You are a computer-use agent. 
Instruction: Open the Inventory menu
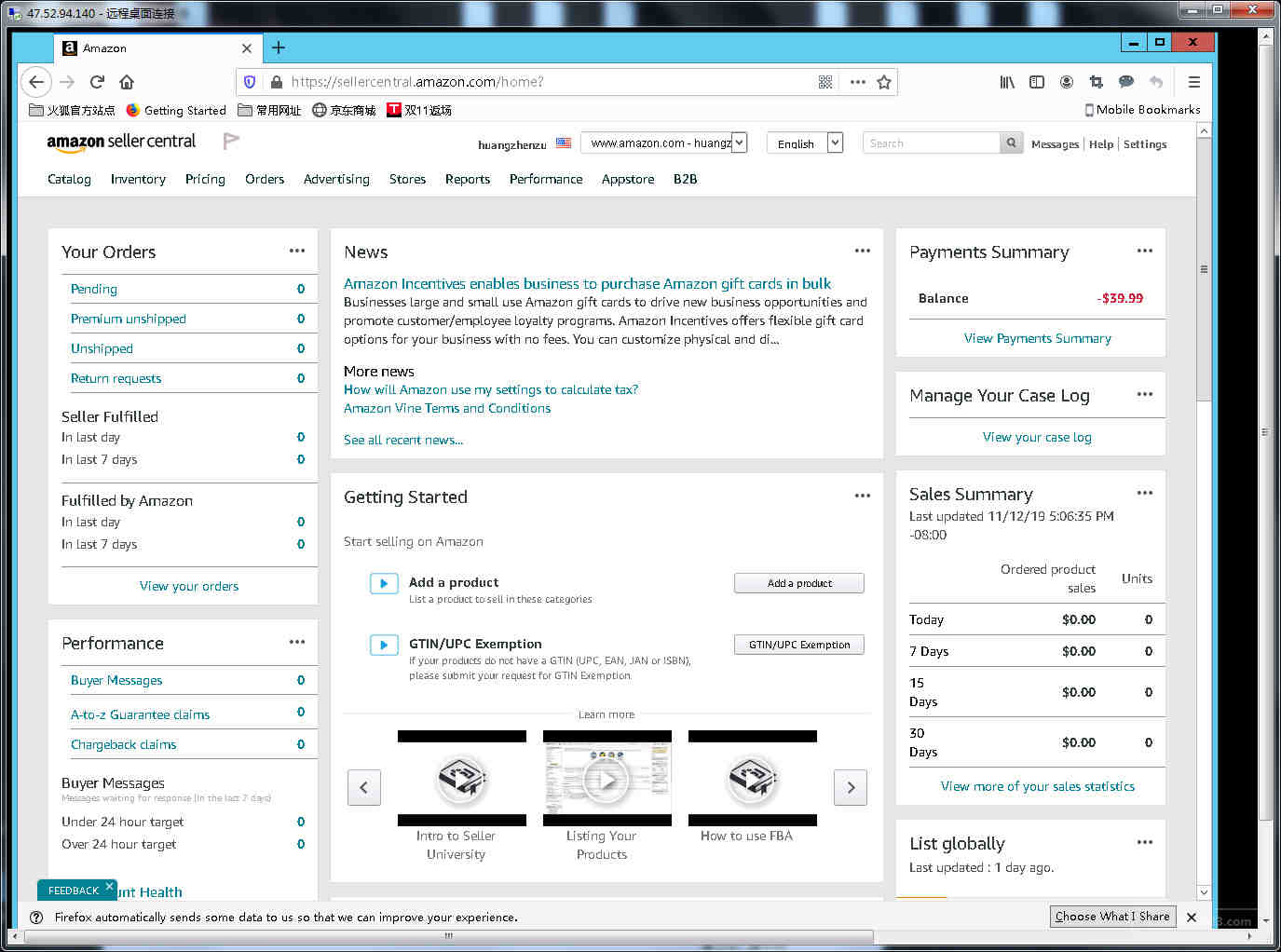click(138, 179)
